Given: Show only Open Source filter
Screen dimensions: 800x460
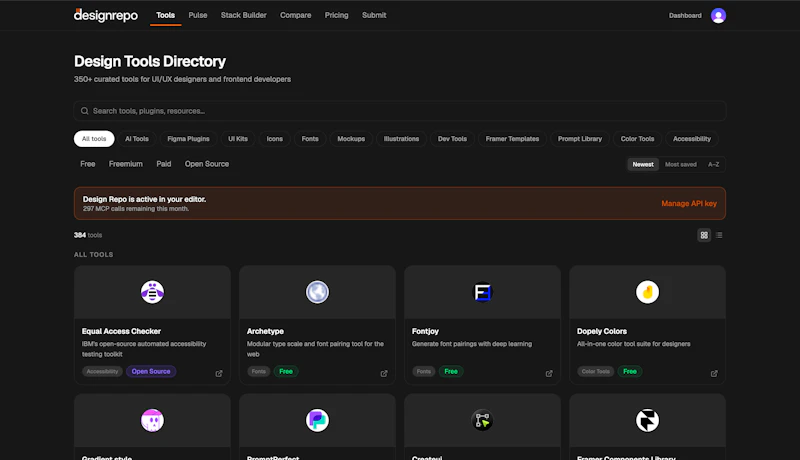Looking at the screenshot, I should coord(207,164).
